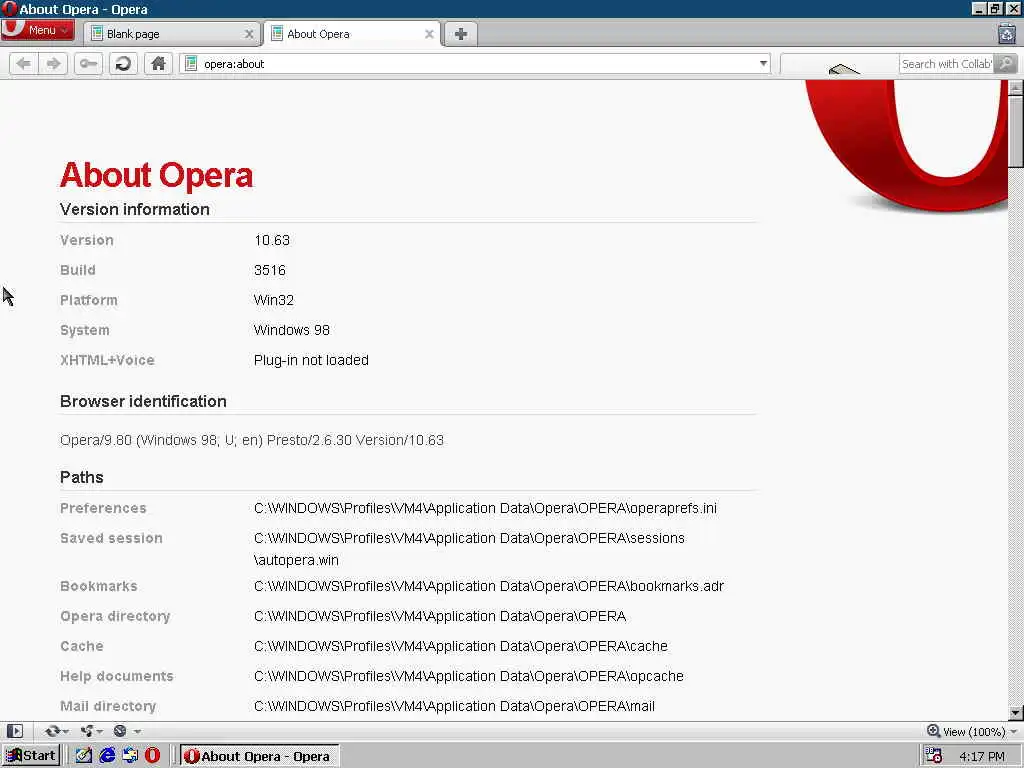This screenshot has width=1024, height=768.
Task: Click the search magnifier button
Action: pos(1006,63)
